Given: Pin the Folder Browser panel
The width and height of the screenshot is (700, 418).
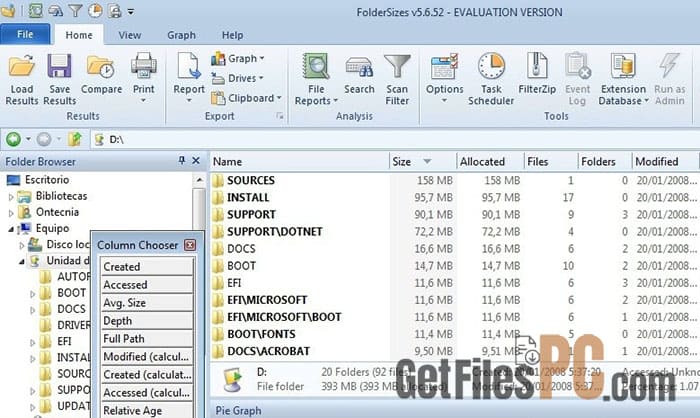Looking at the screenshot, I should (x=182, y=160).
